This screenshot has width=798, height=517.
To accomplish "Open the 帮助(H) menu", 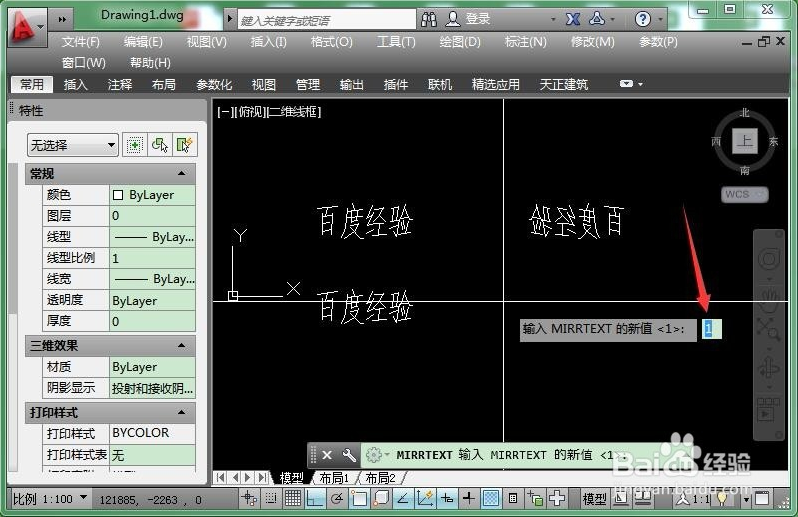I will coord(150,63).
